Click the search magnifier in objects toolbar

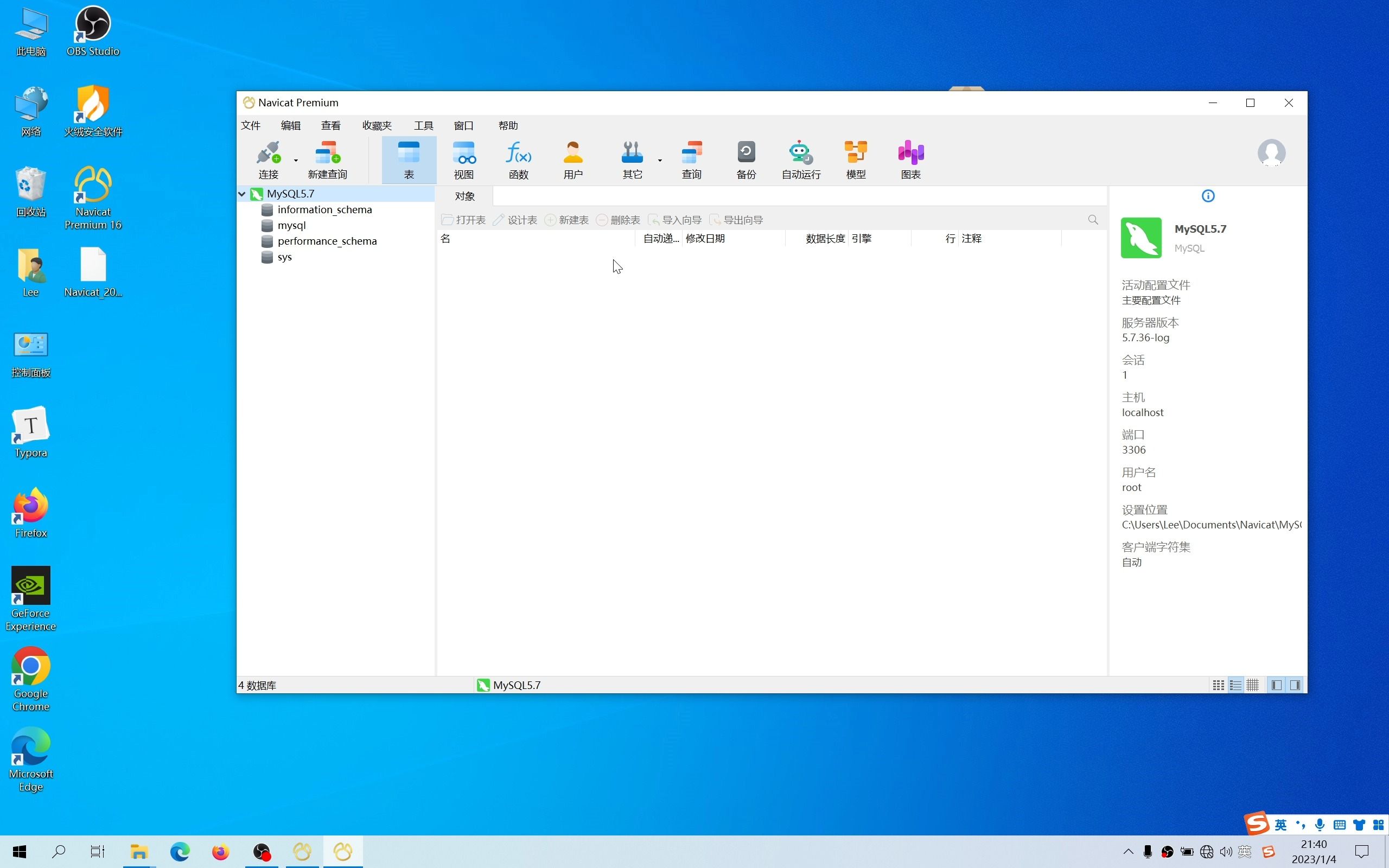point(1092,220)
